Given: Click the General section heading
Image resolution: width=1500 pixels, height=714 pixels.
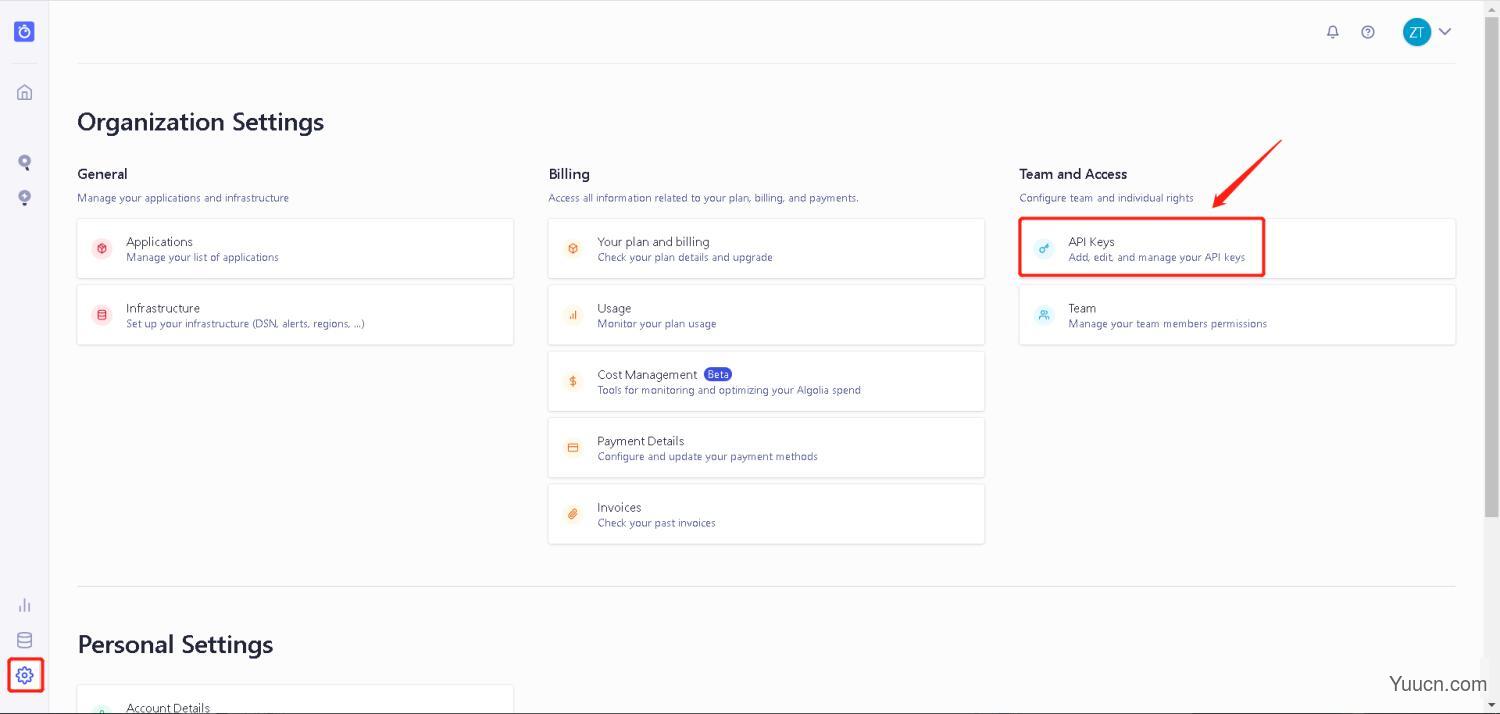Looking at the screenshot, I should click(x=102, y=174).
